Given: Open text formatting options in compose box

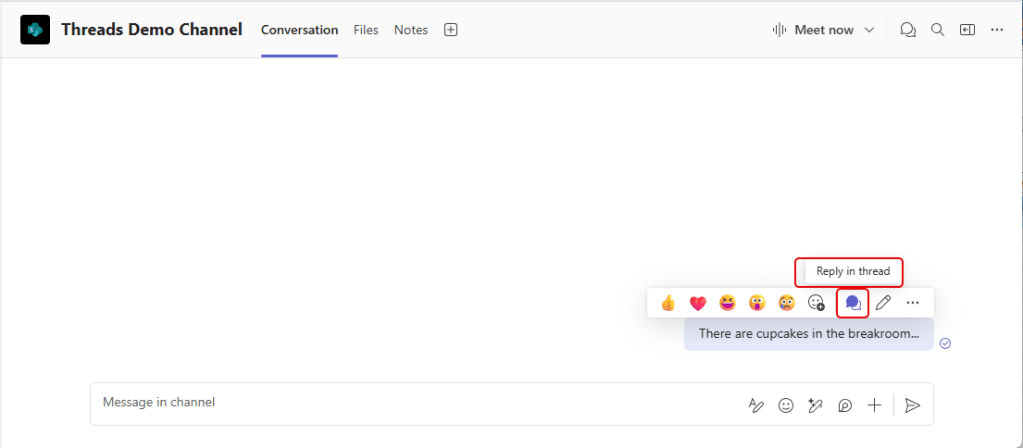Looking at the screenshot, I should coord(756,405).
